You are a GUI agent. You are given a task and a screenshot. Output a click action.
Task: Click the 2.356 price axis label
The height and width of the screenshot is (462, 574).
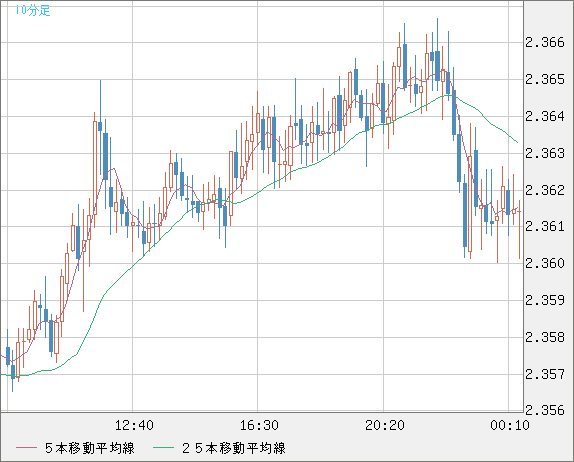click(x=545, y=410)
